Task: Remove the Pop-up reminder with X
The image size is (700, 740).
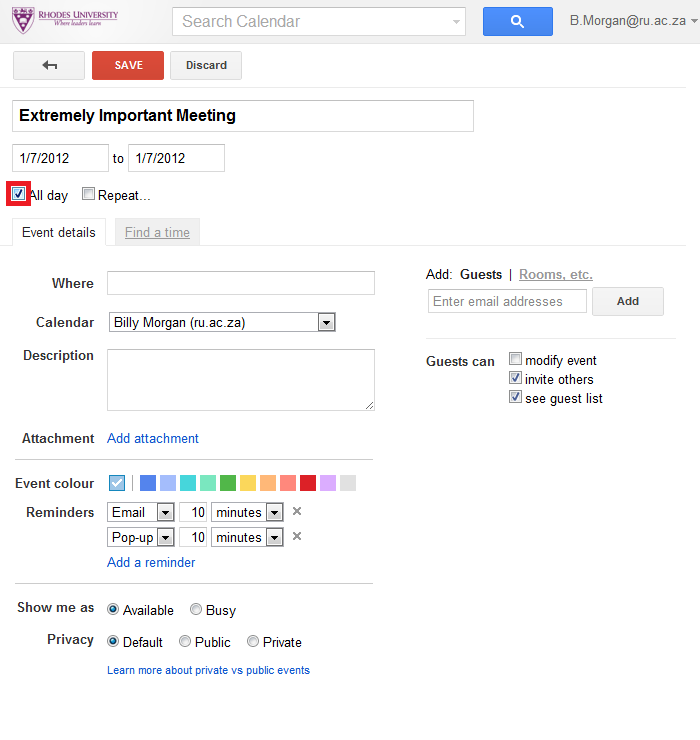Action: coord(297,537)
